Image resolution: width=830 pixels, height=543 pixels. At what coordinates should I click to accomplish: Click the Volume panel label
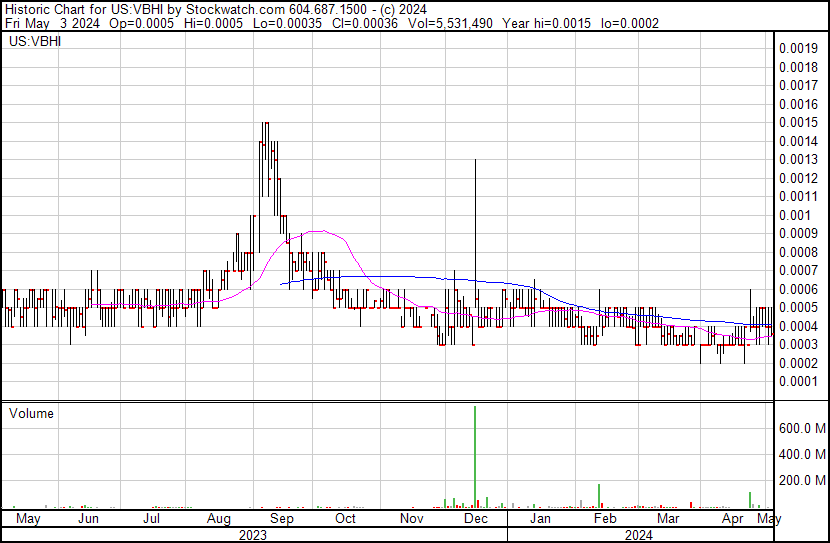pyautogui.click(x=31, y=413)
